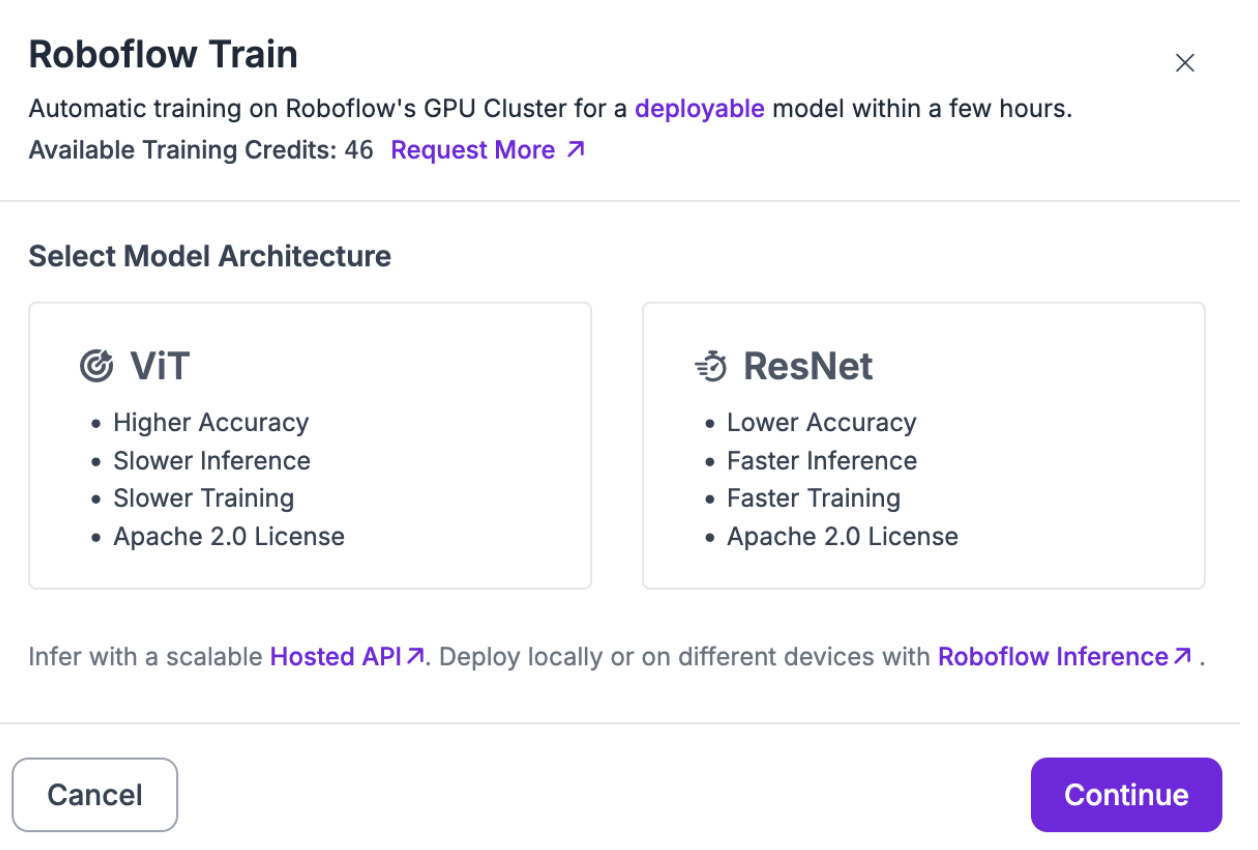Follow the deployable link
This screenshot has height=850, width=1258.
[700, 109]
